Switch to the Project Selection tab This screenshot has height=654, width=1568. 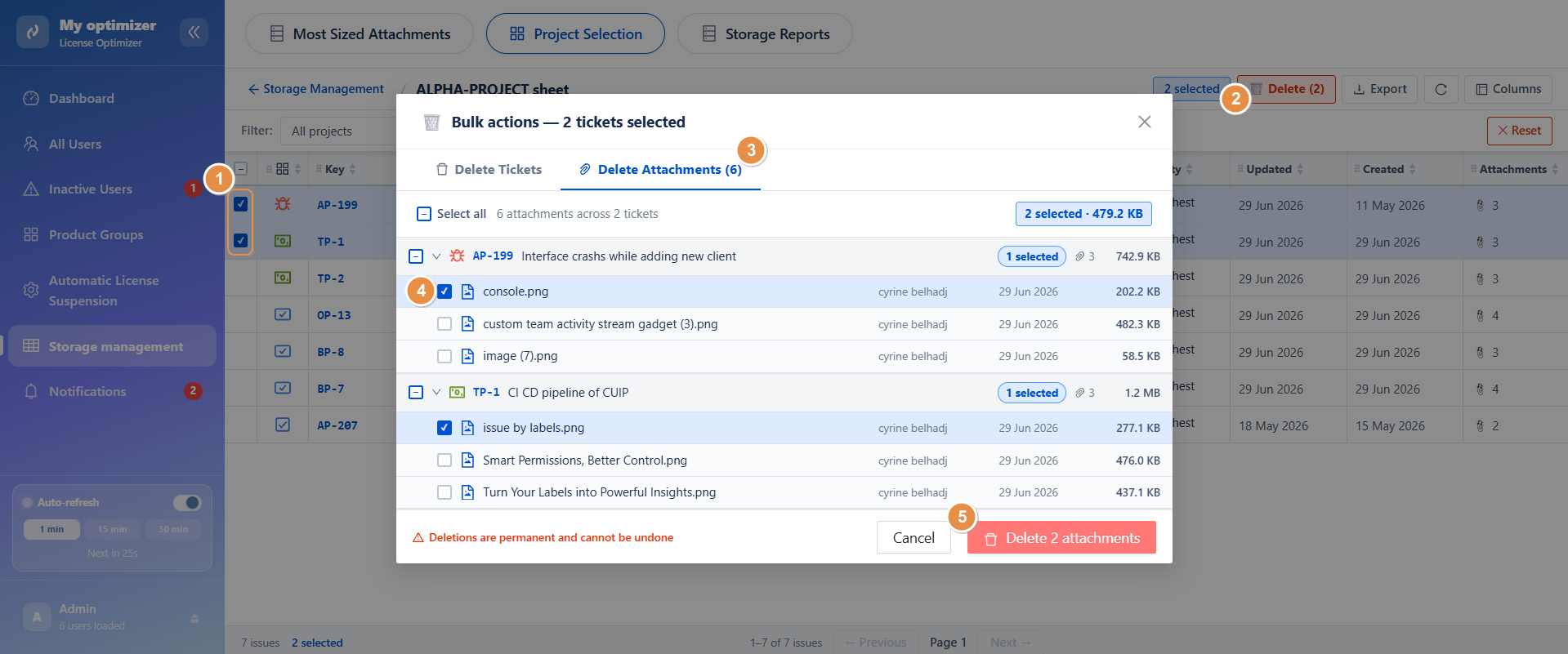(x=575, y=33)
